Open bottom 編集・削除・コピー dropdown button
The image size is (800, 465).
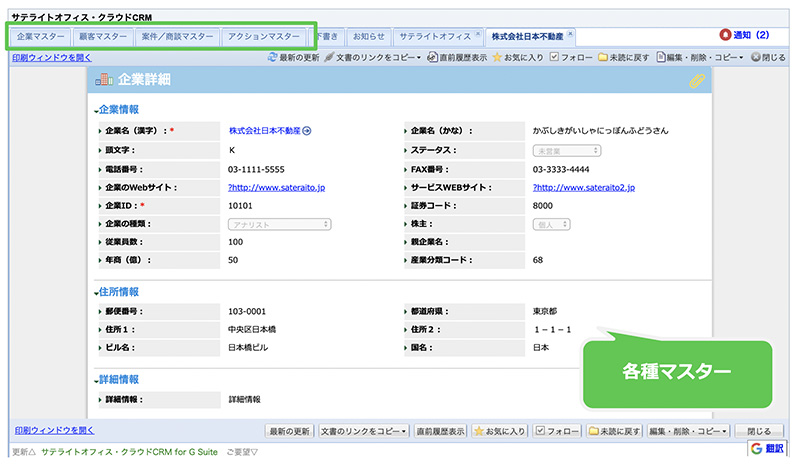[689, 431]
